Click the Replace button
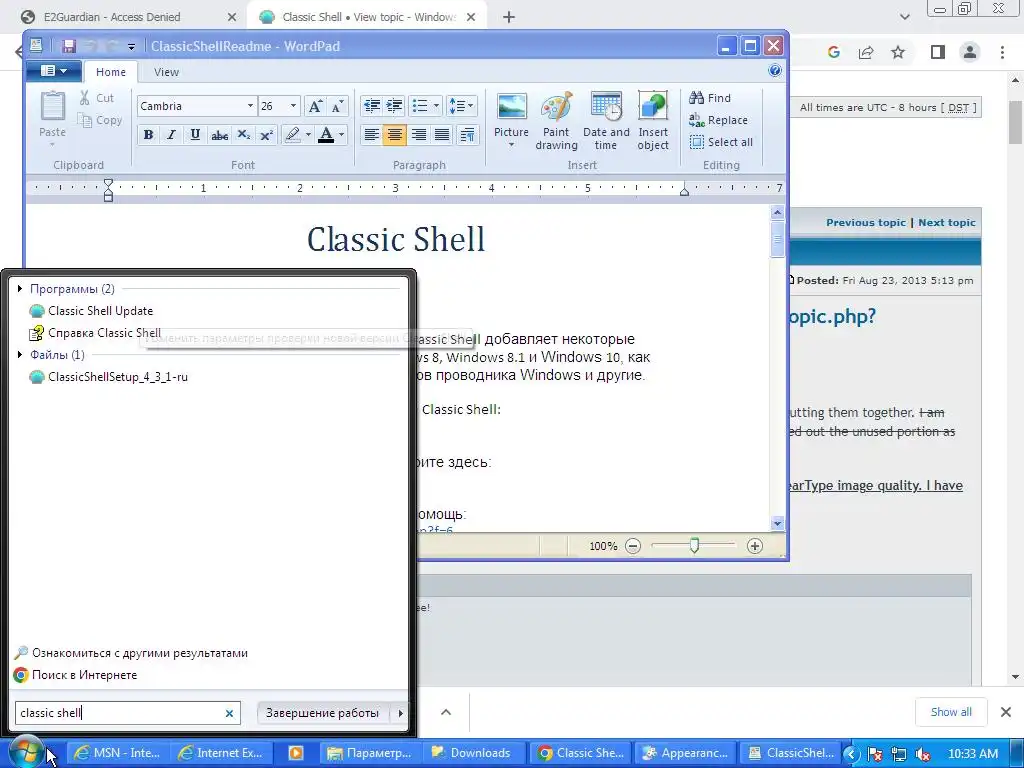The width and height of the screenshot is (1024, 768). pos(718,120)
